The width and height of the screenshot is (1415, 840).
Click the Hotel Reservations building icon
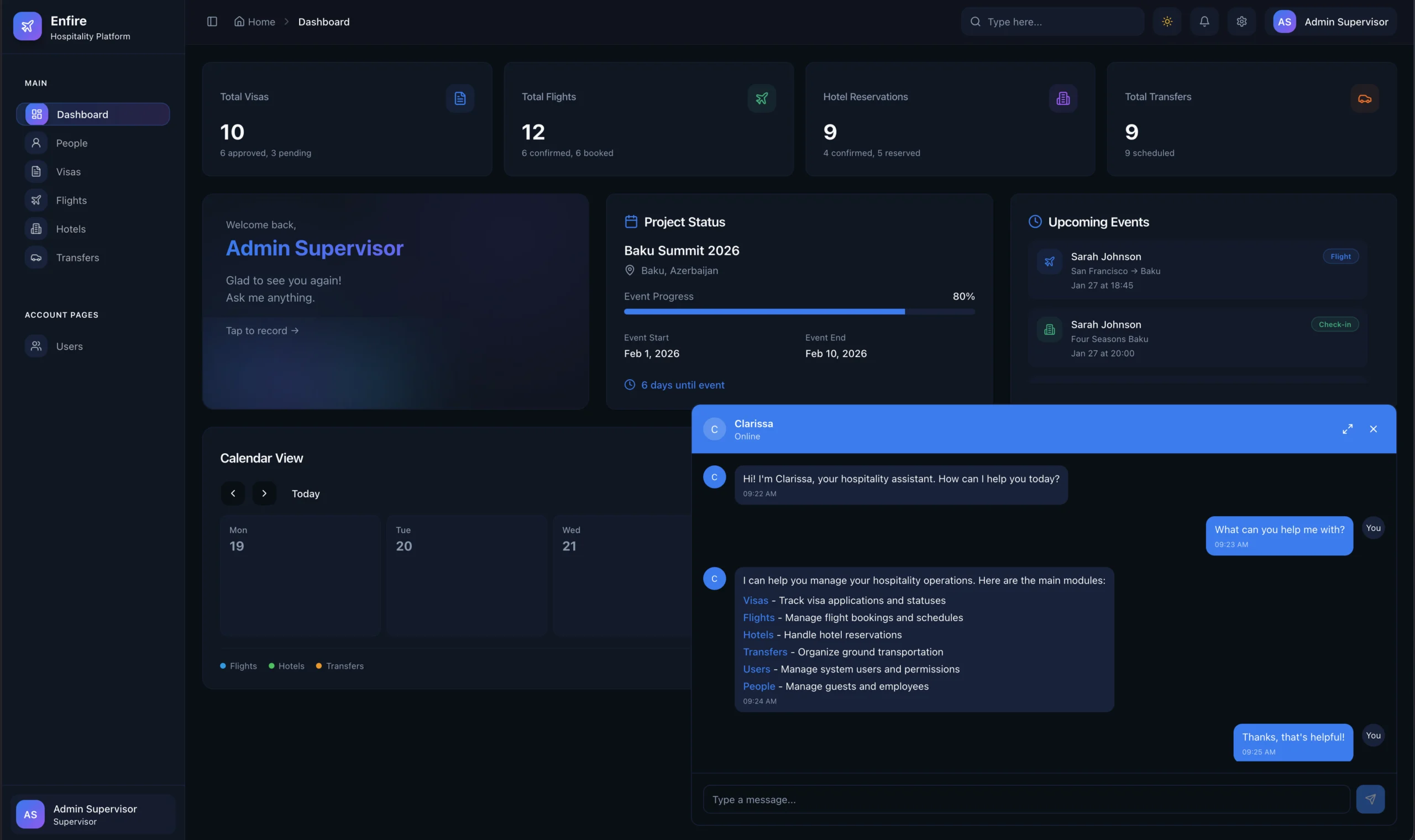(1062, 98)
